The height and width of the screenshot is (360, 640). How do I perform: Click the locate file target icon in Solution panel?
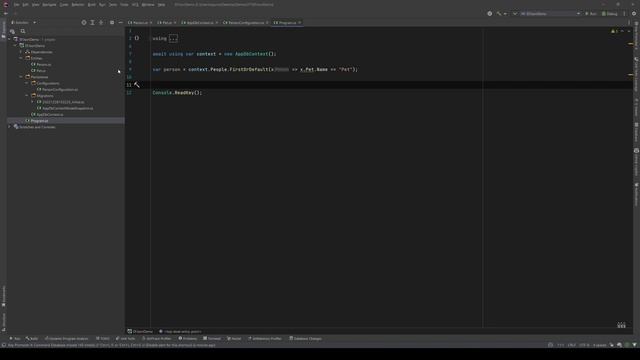point(84,23)
